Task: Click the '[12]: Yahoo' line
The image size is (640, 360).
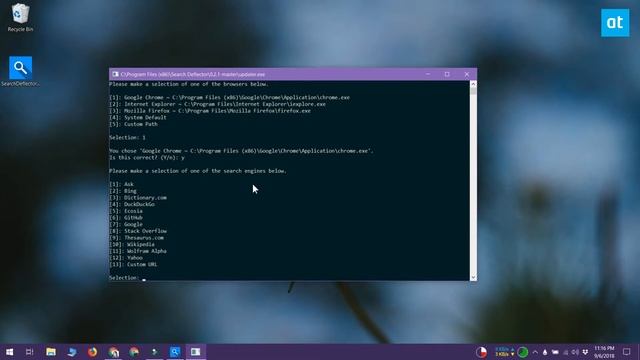Action: tap(126, 258)
